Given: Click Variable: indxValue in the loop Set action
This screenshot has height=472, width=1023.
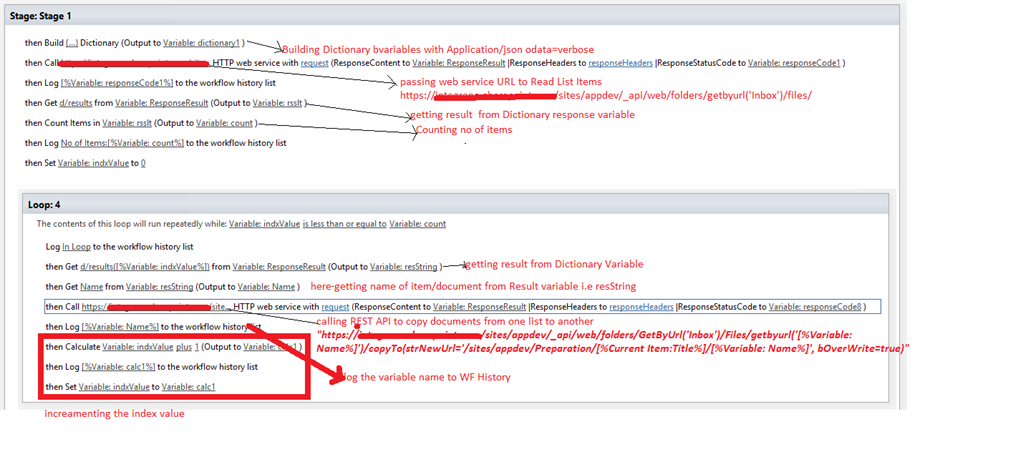Looking at the screenshot, I should click(114, 386).
